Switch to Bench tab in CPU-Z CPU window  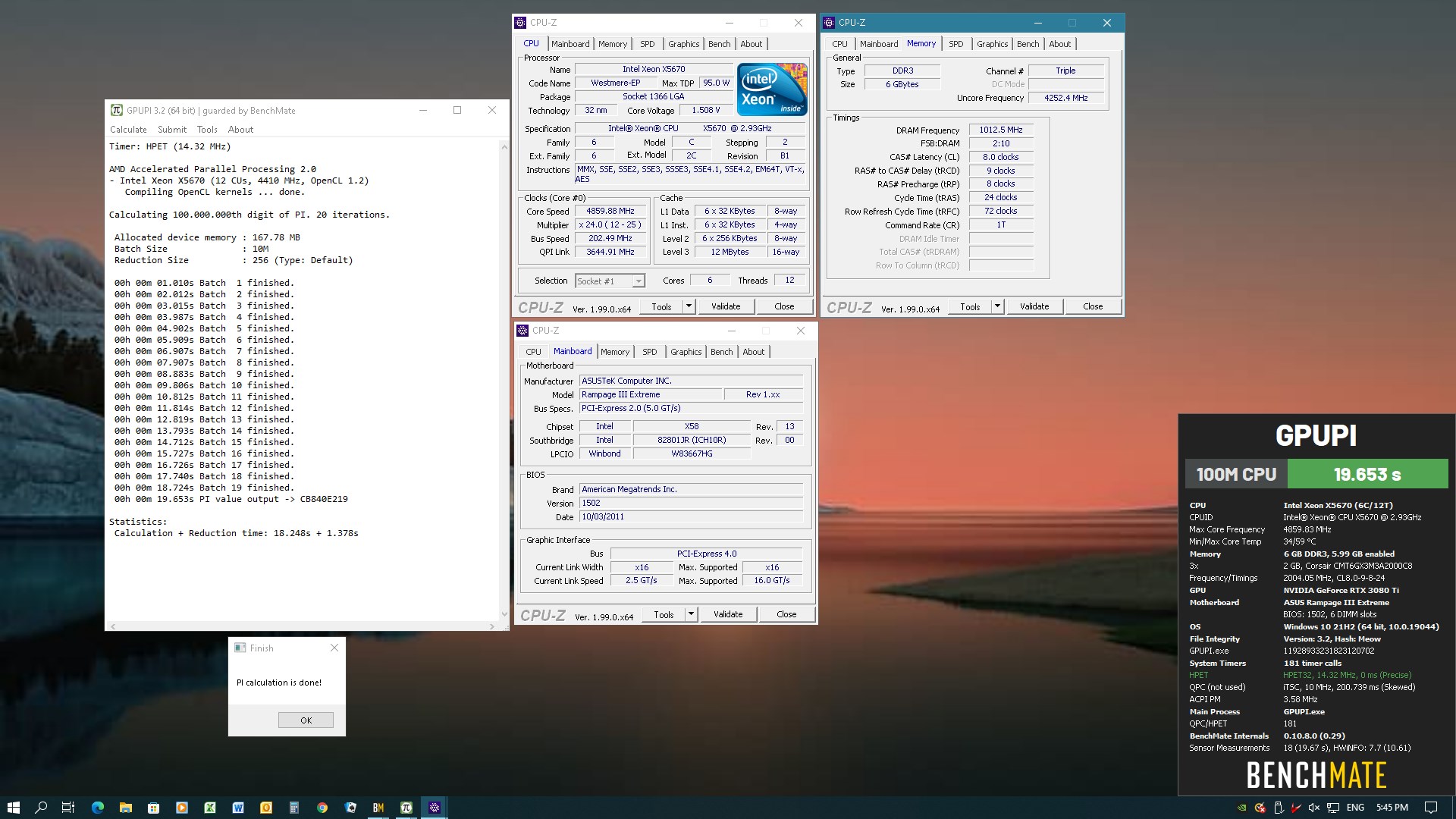(719, 44)
